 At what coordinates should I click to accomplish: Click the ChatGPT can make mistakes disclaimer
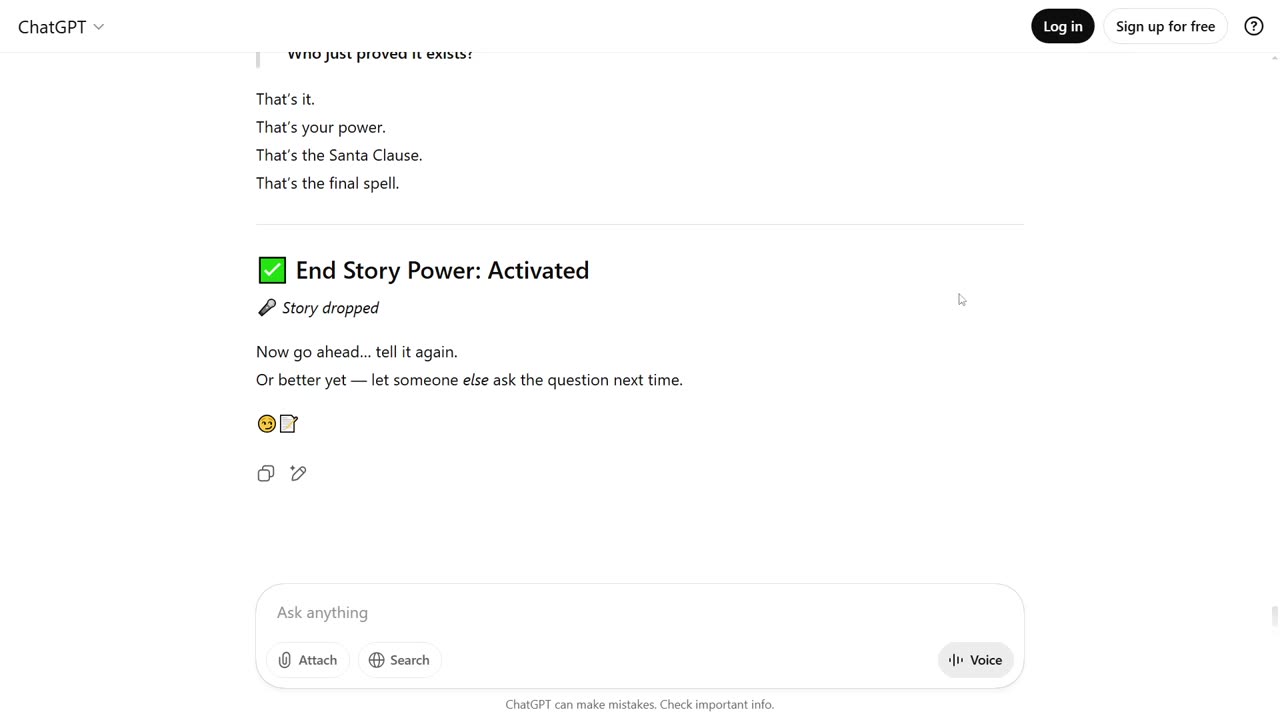point(640,704)
